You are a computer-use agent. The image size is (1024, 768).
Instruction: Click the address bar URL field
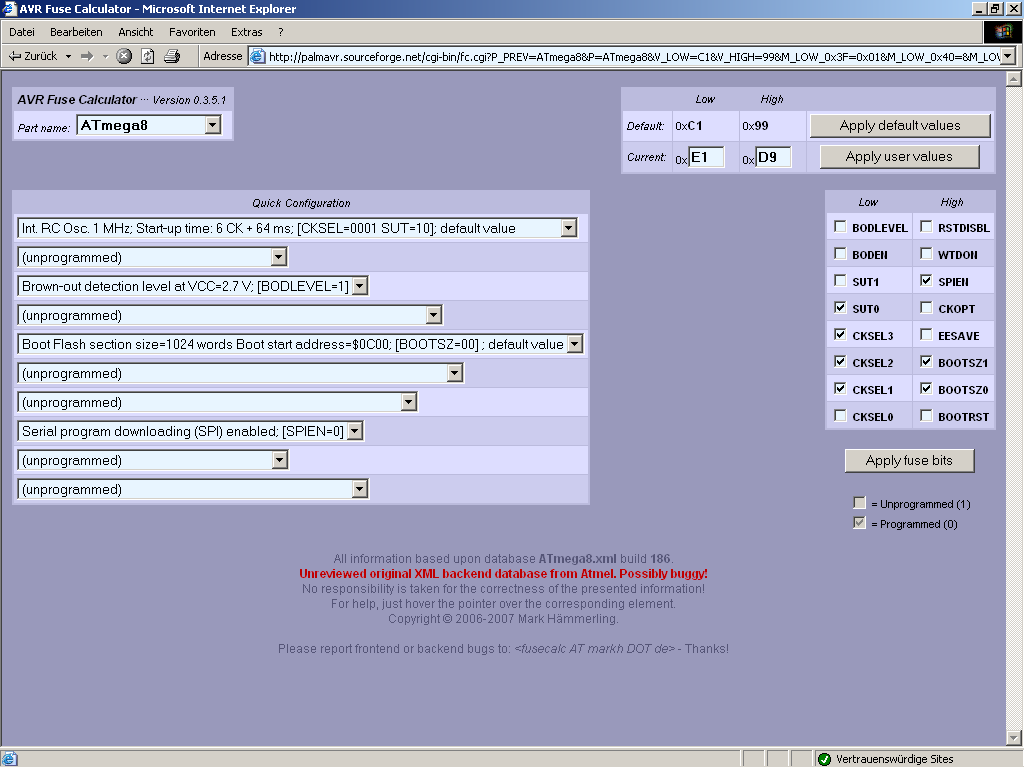(633, 57)
